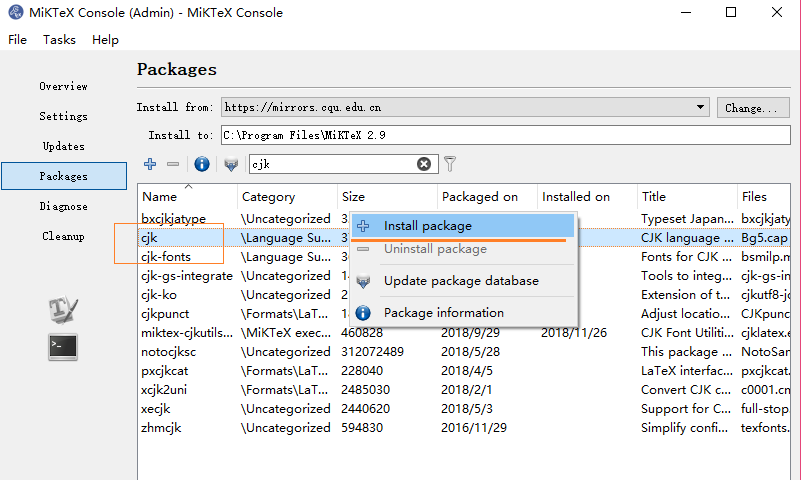Click size value 2485030

[365, 390]
